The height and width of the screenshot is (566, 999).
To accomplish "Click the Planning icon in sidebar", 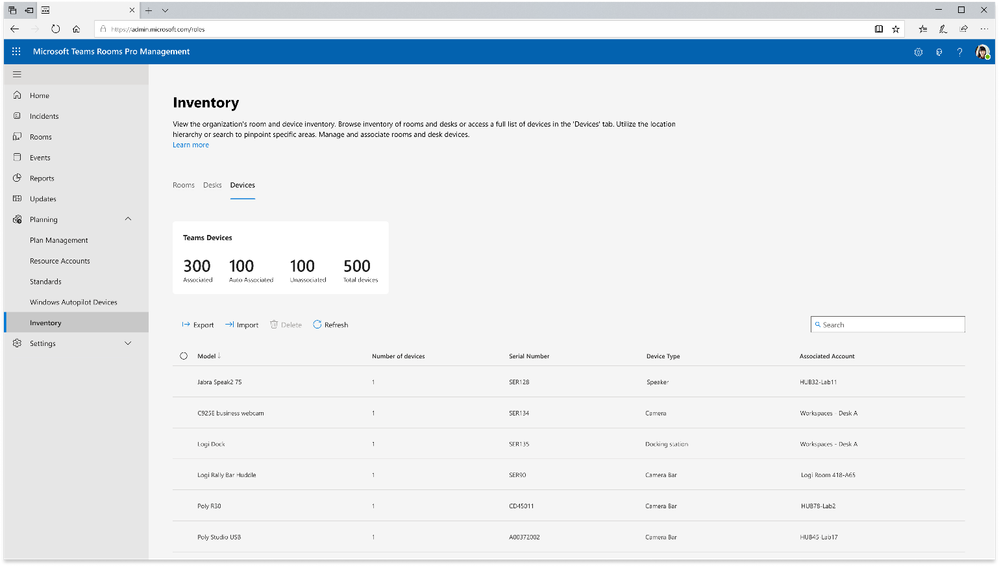I will click(17, 219).
